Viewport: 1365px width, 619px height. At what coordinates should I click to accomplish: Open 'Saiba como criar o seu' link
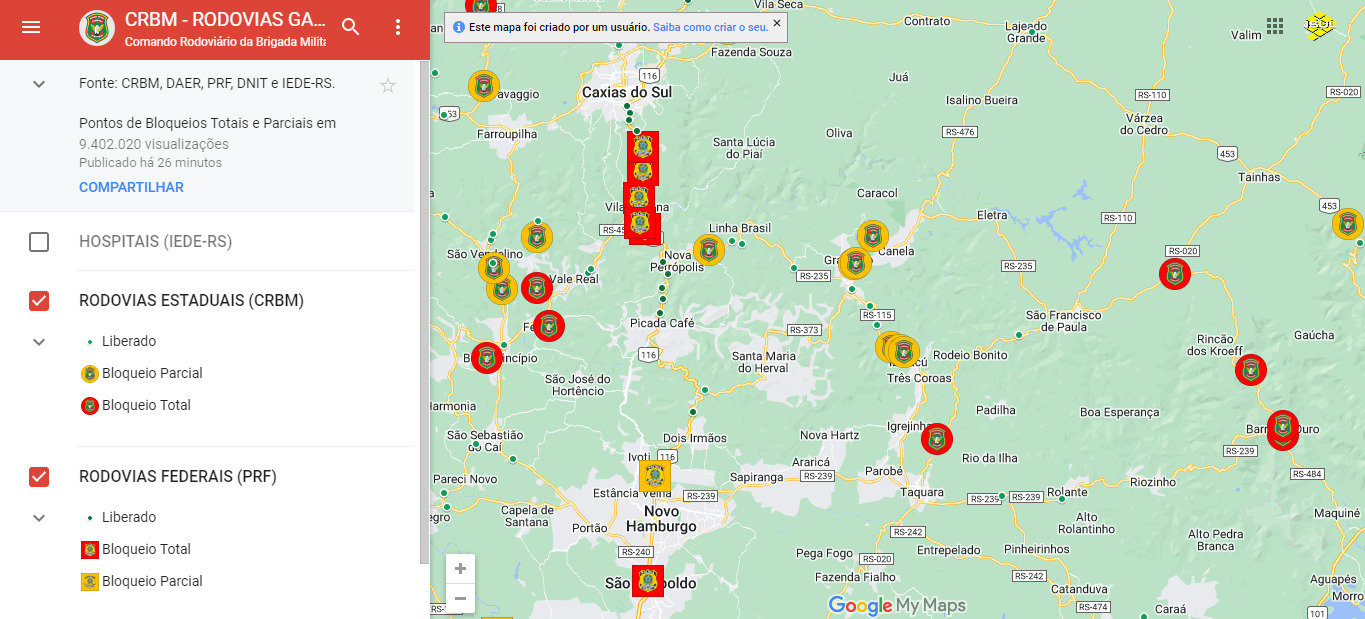(x=710, y=28)
